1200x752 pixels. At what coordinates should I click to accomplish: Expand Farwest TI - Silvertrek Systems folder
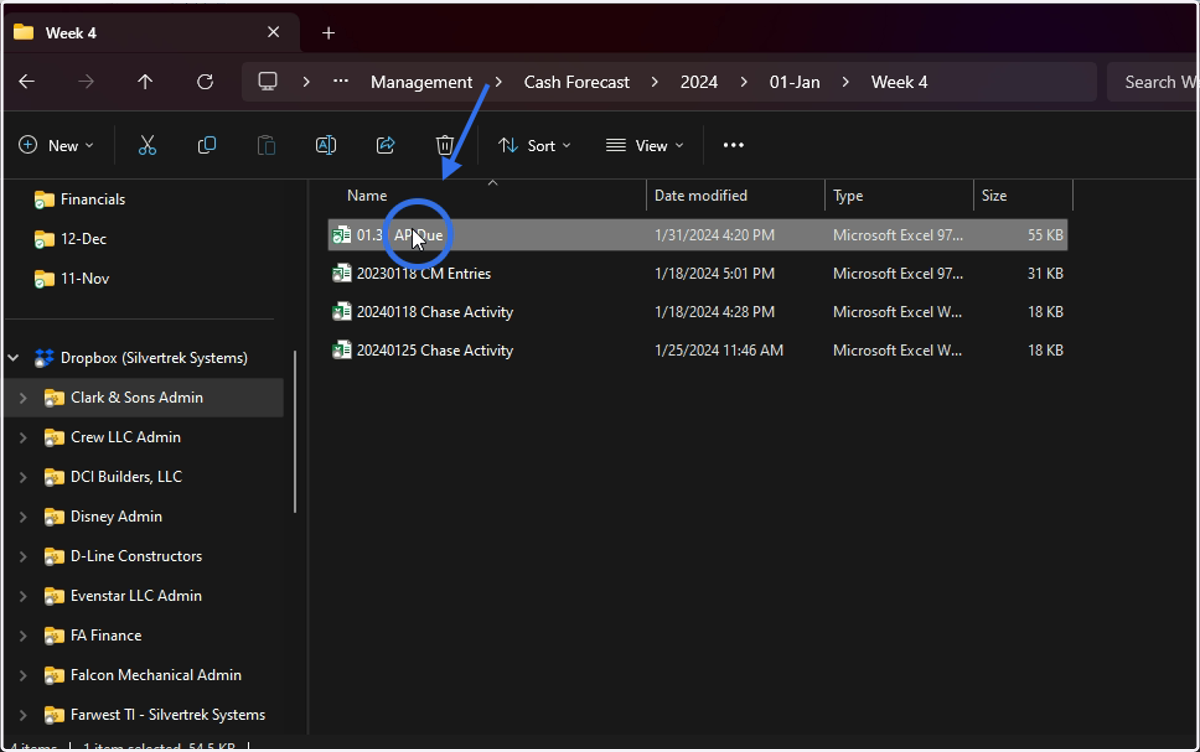click(x=23, y=715)
